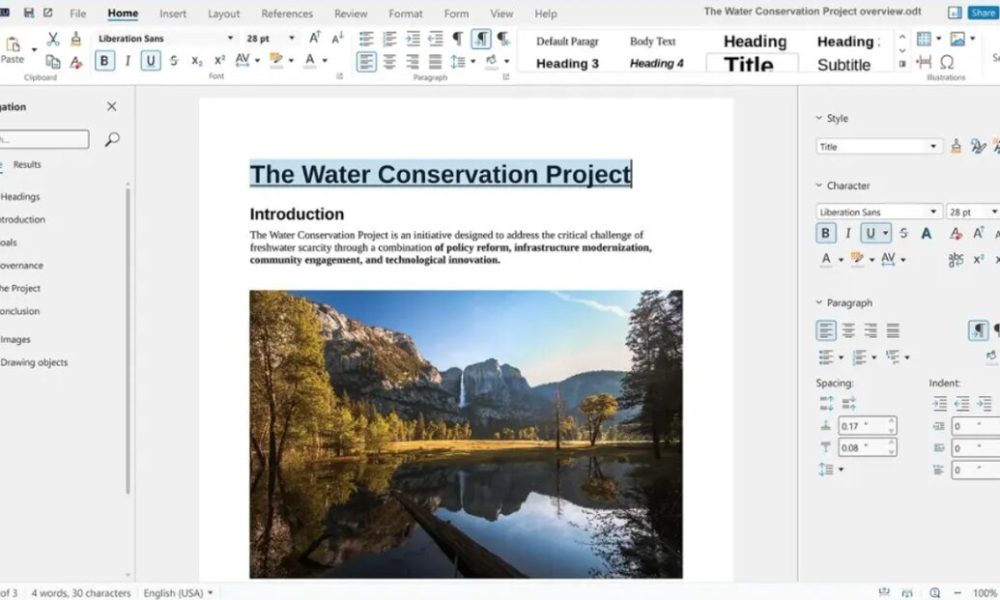Click the search magnifier in the Navigator sidebar
Screen dimensions: 1000x600
click(110, 139)
